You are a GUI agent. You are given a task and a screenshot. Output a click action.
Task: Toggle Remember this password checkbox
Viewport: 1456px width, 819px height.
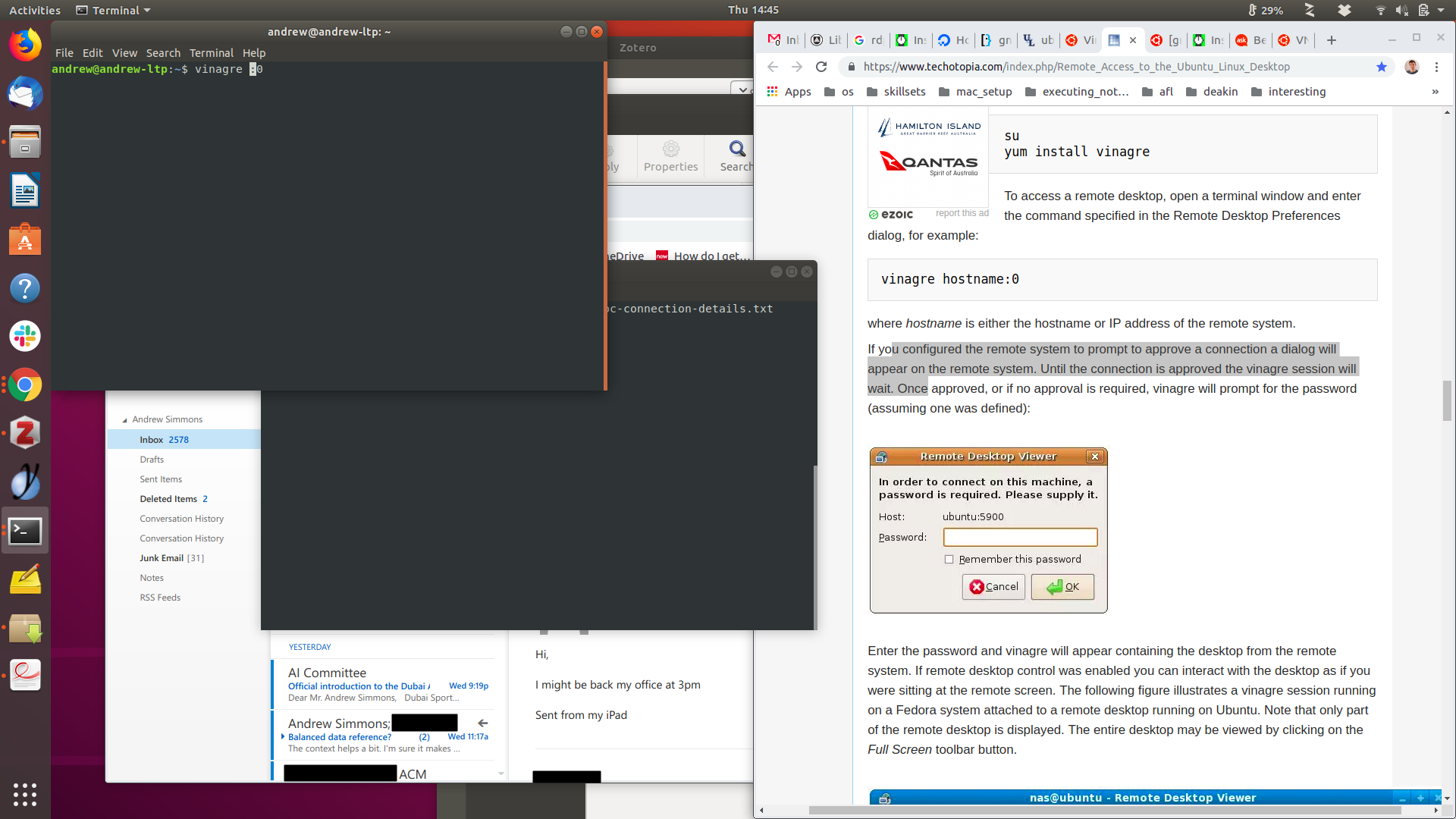tap(949, 560)
